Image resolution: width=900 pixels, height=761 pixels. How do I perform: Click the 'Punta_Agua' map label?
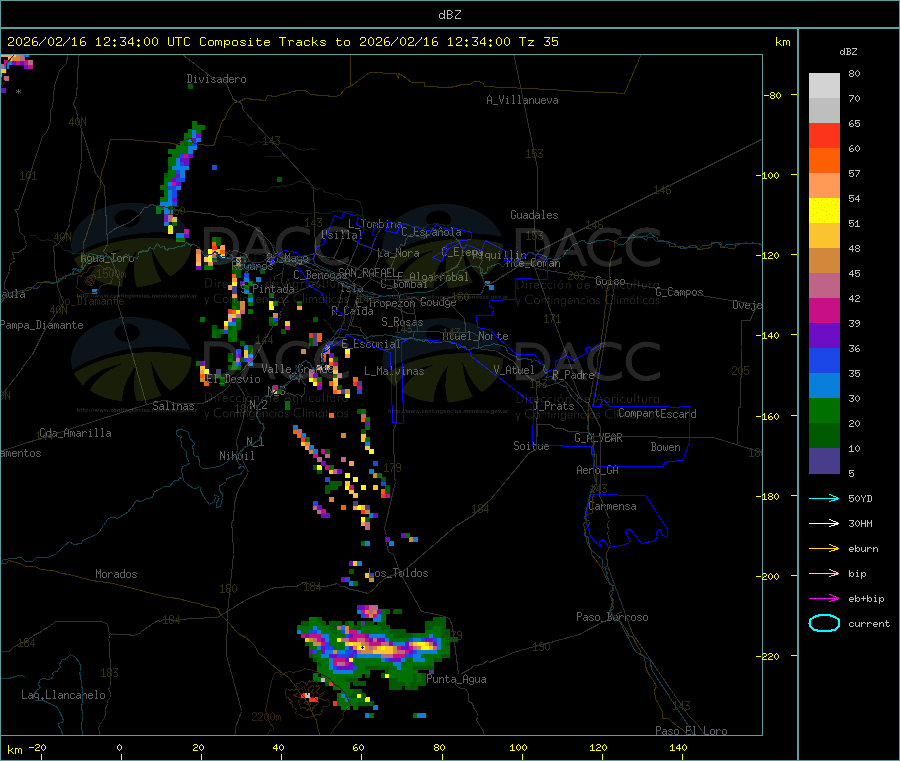pos(456,679)
